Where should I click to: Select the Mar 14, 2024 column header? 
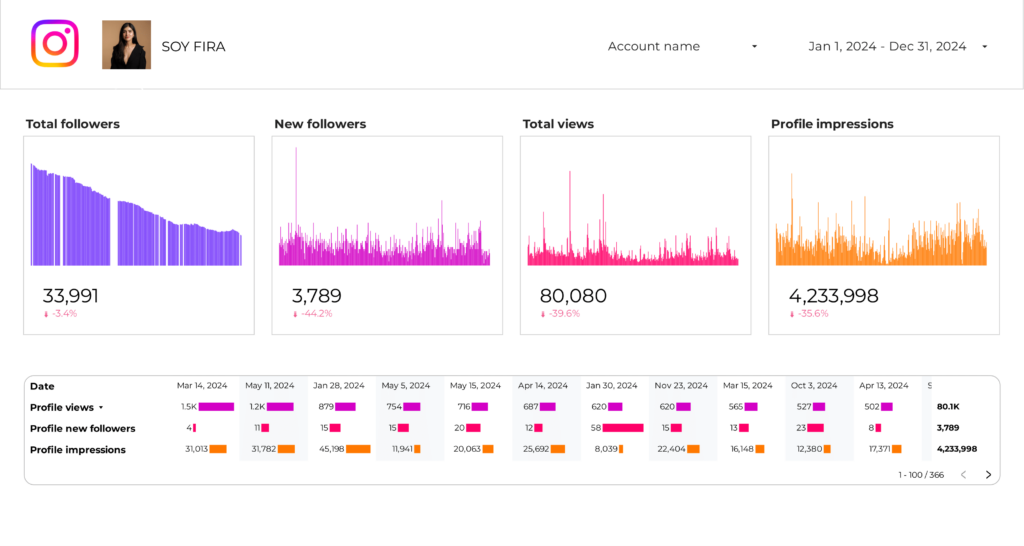point(201,385)
